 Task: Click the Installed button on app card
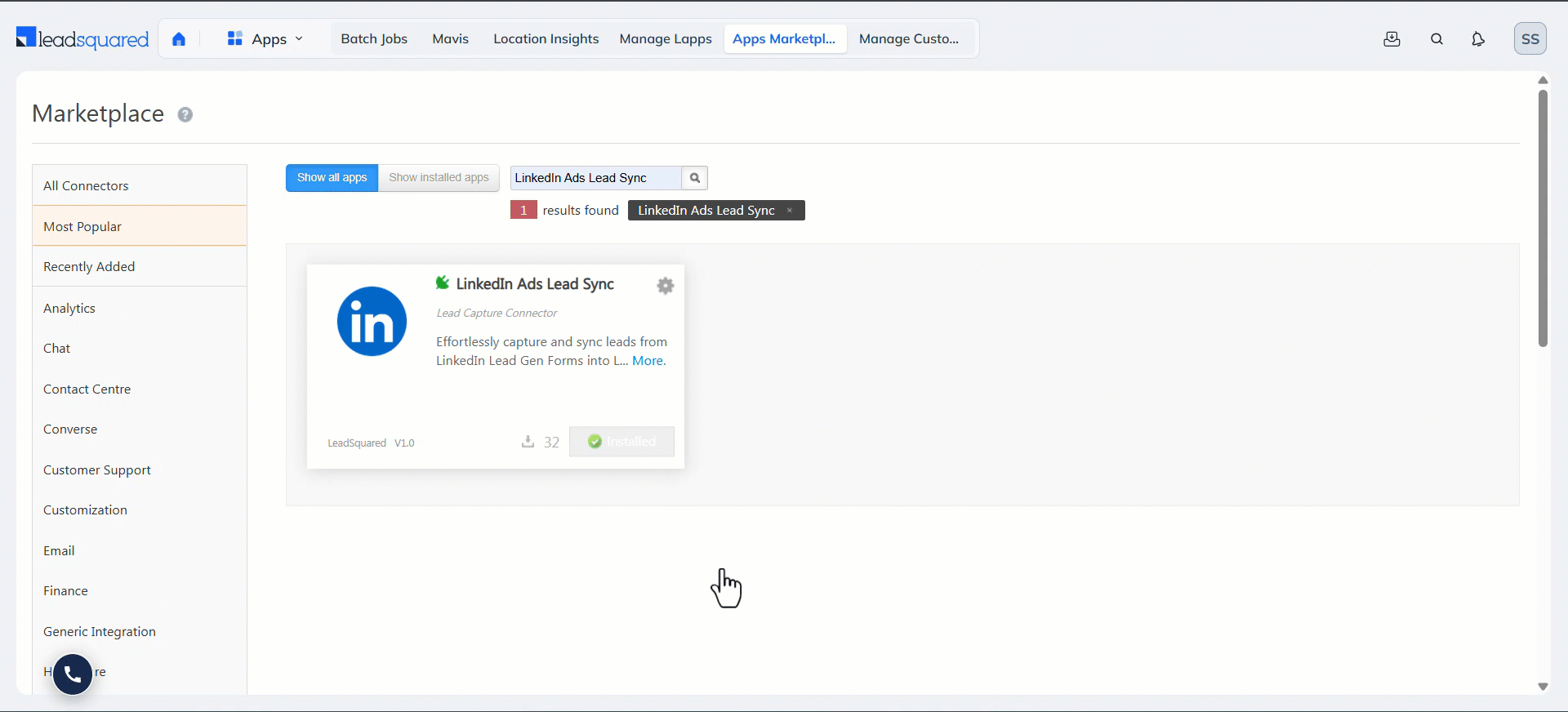[621, 442]
